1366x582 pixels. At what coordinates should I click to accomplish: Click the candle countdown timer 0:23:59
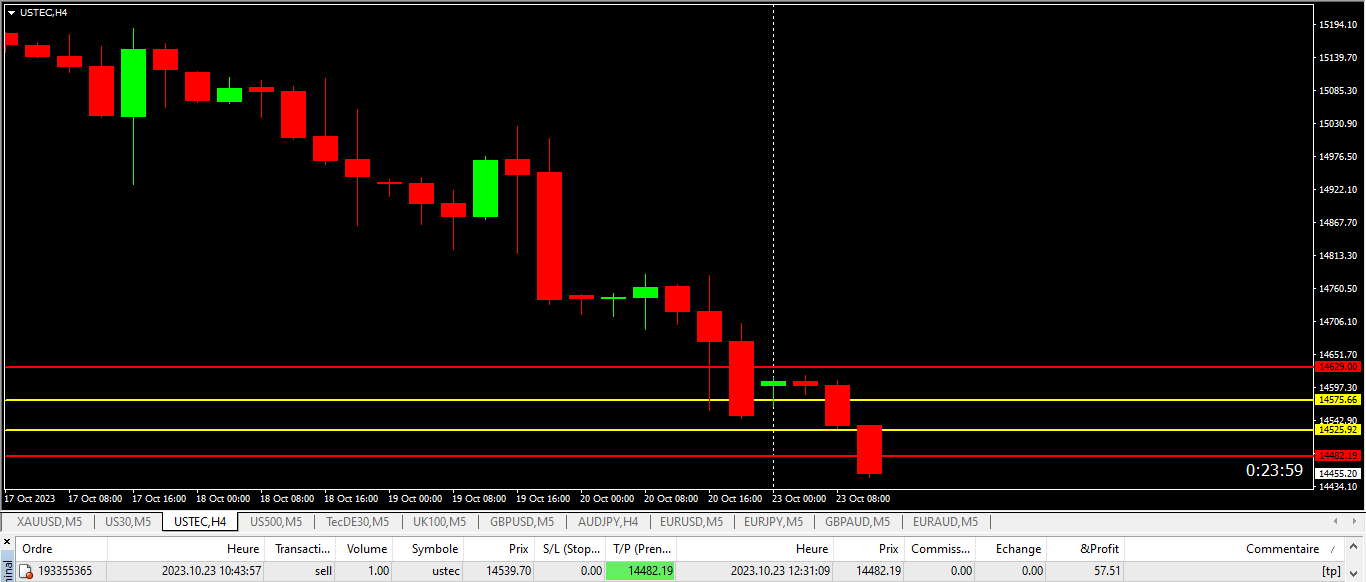tap(1274, 470)
